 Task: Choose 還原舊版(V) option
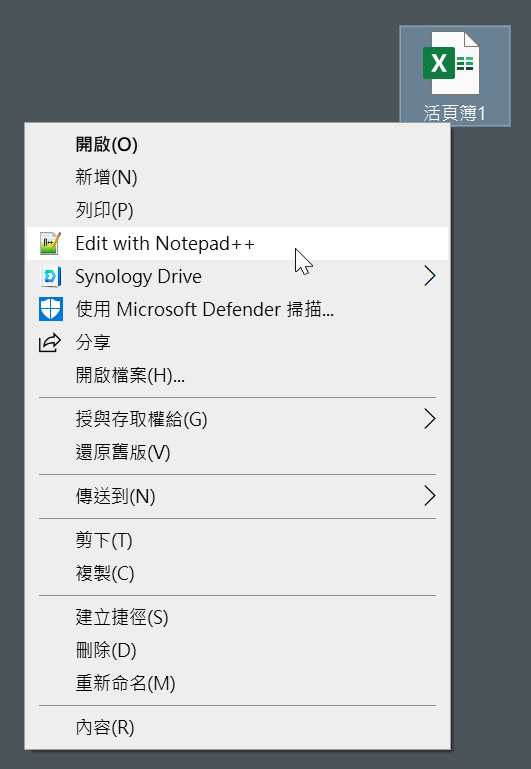click(237, 452)
